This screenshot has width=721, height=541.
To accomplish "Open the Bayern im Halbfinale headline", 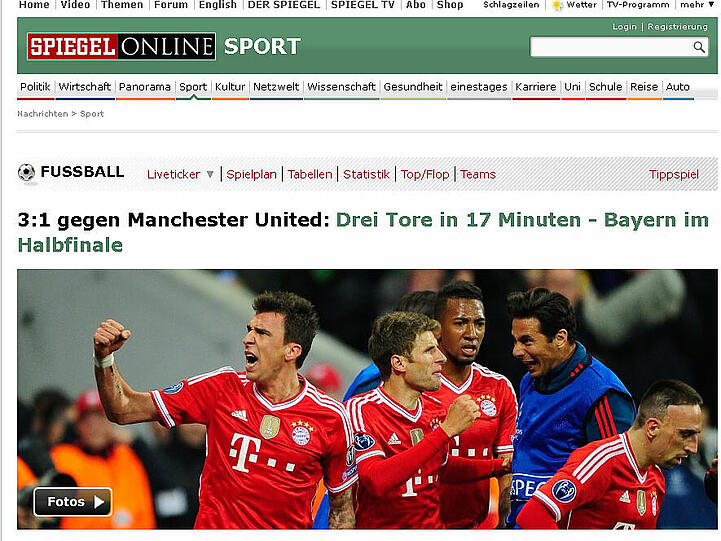I will pos(363,232).
